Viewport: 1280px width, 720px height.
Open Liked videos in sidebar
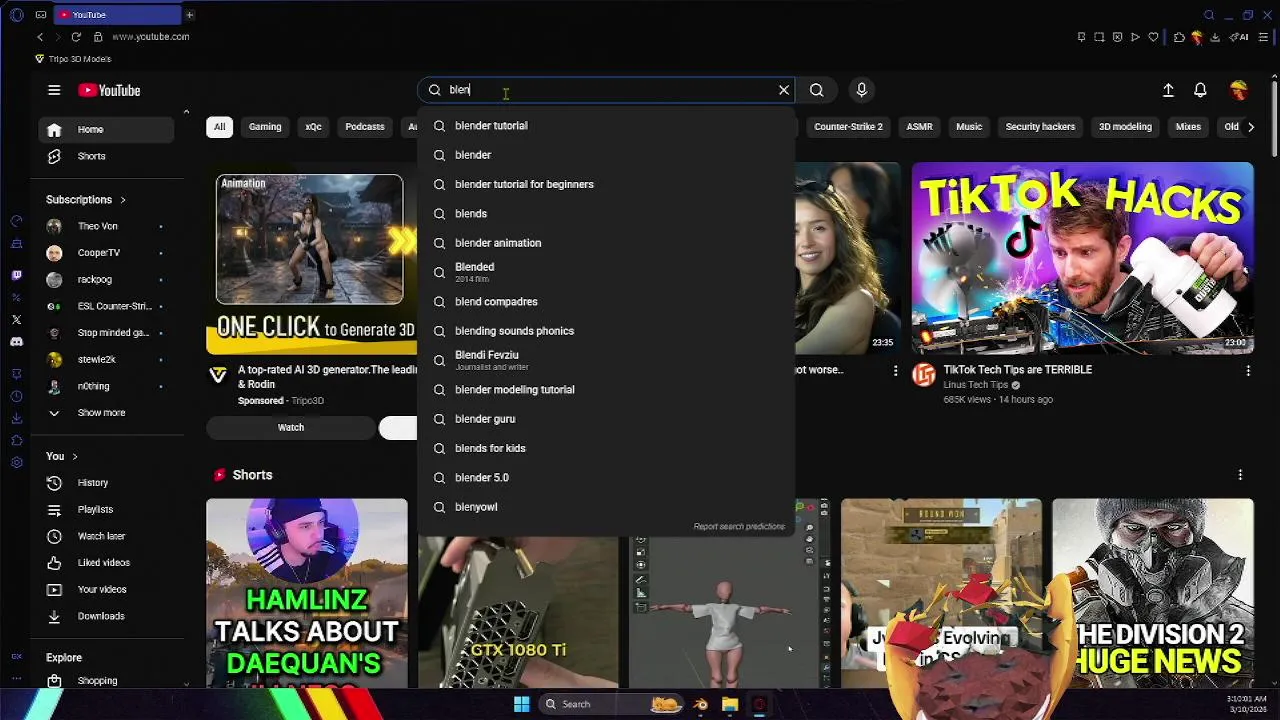click(x=106, y=563)
